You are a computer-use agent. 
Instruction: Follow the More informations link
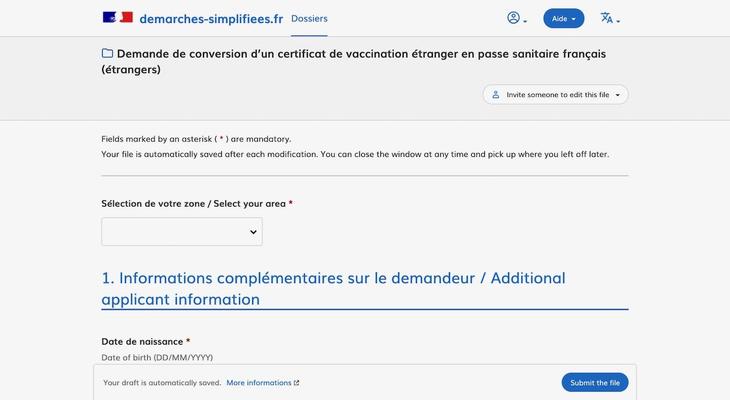(x=258, y=383)
